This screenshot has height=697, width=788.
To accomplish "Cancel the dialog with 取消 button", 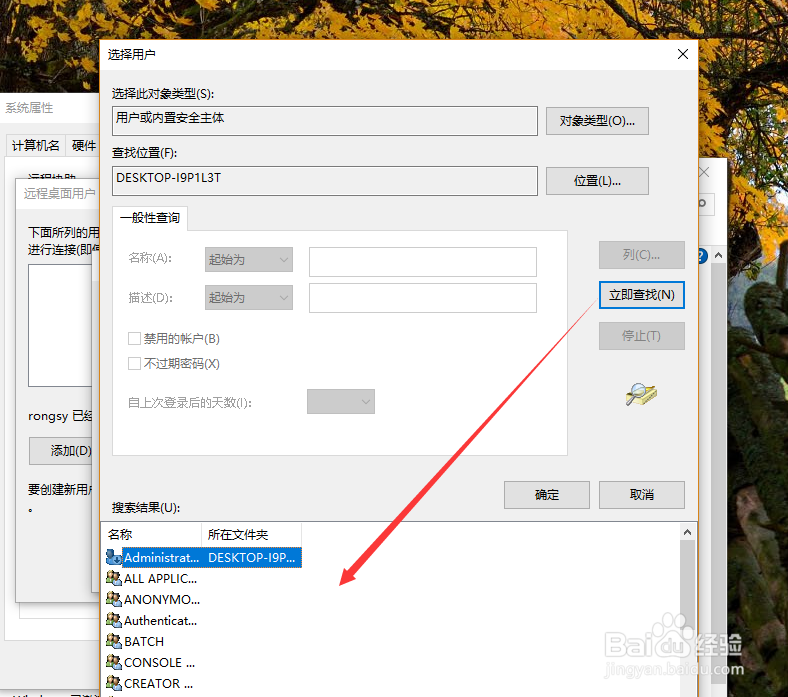I will point(642,495).
